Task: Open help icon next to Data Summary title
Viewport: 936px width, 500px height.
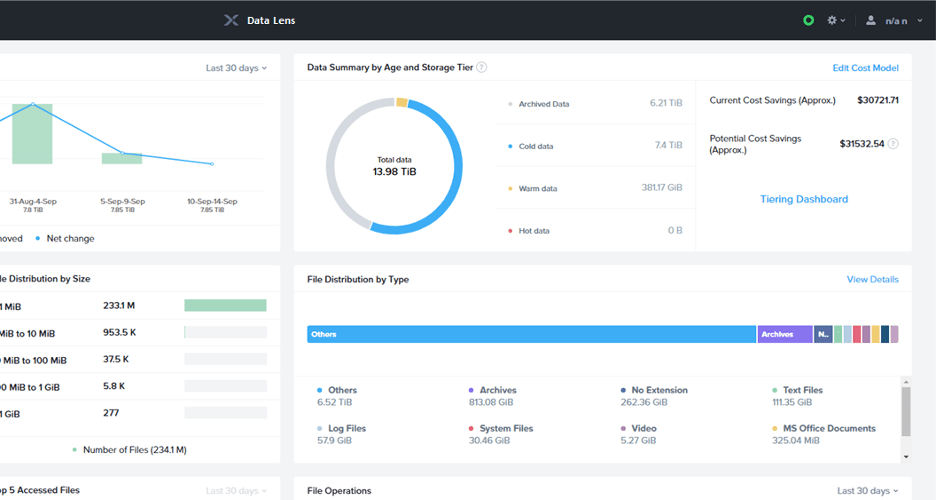Action: click(482, 67)
